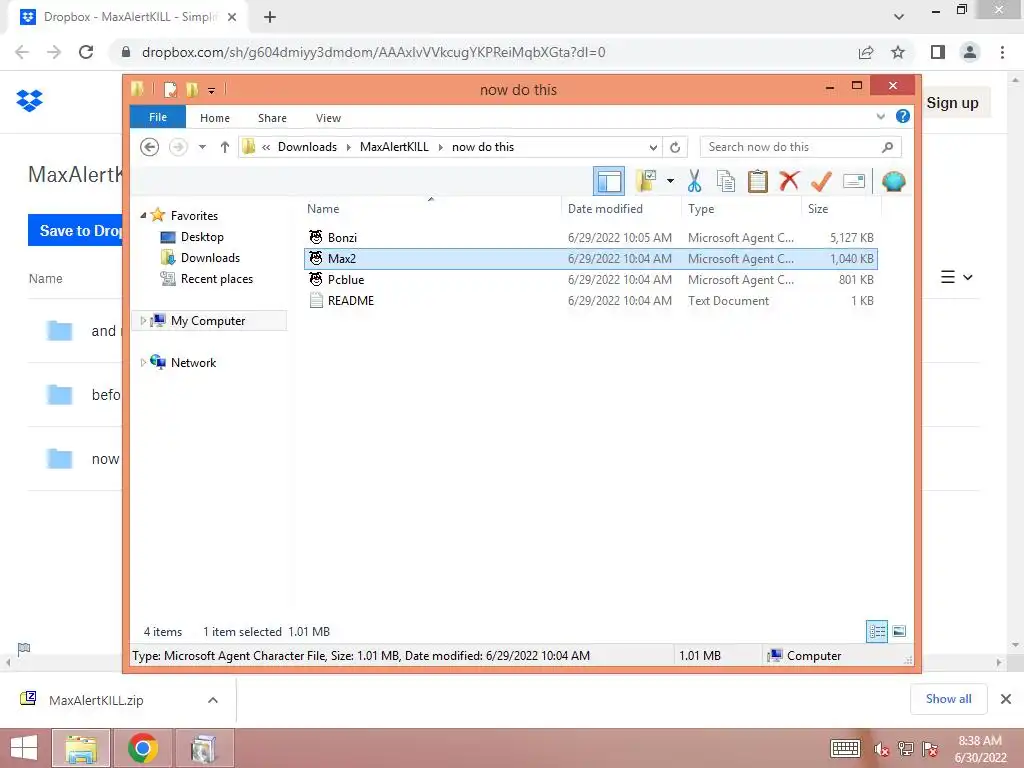Click the Copy icon in toolbar
The width and height of the screenshot is (1024, 768).
coord(726,181)
